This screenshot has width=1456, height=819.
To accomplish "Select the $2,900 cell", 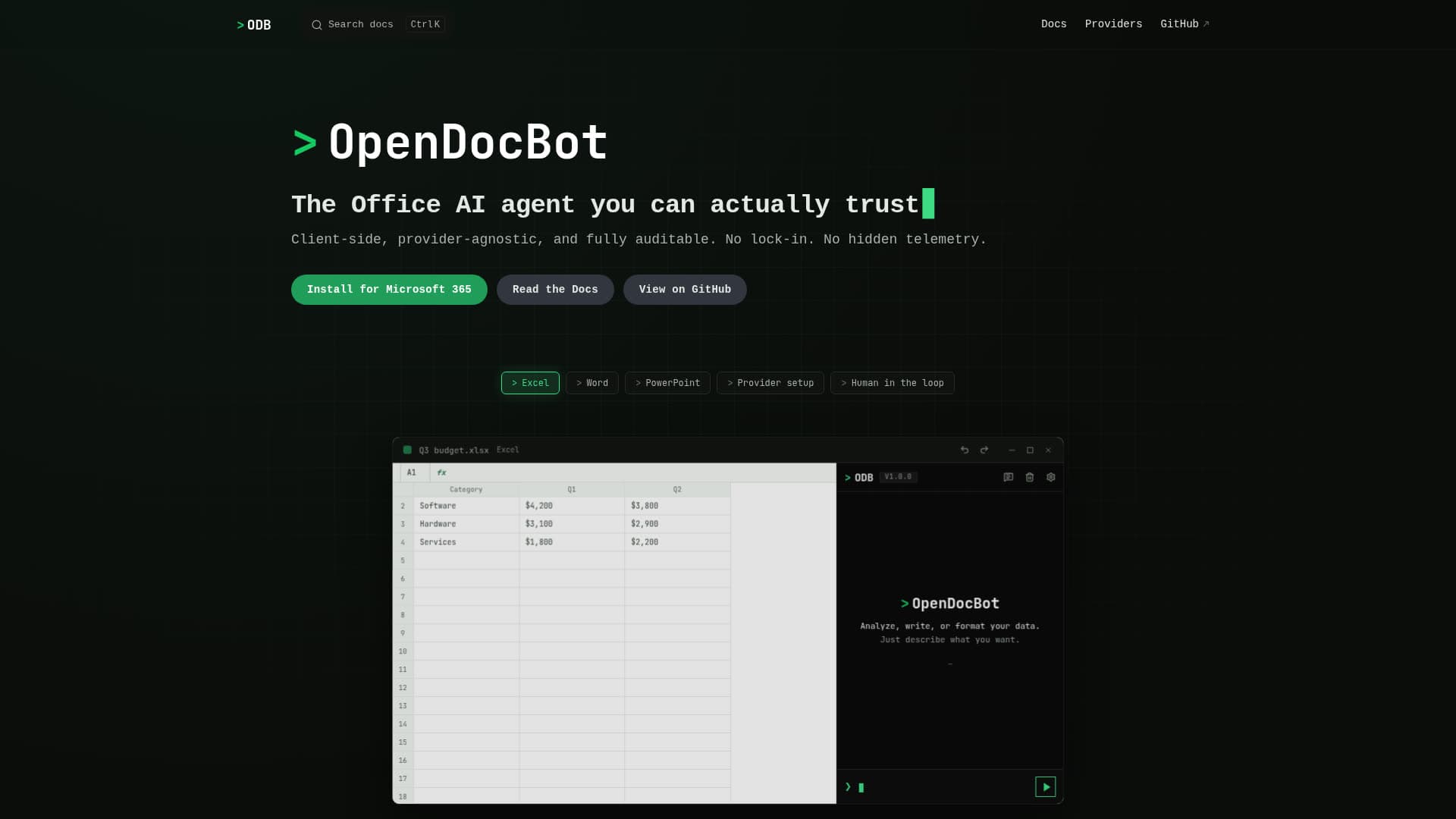I will pos(677,524).
